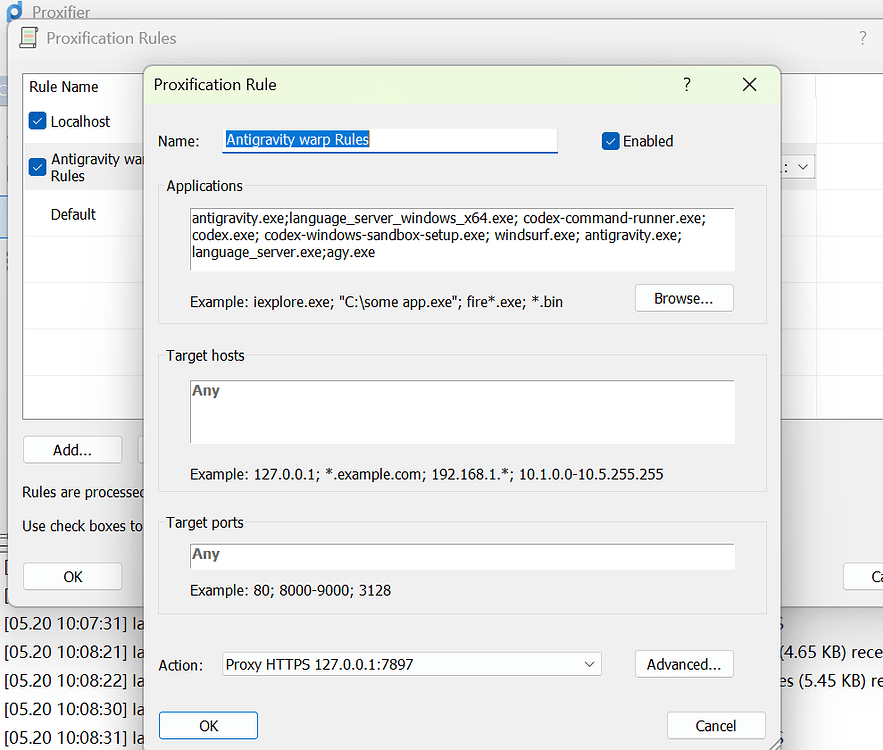
Task: Select the Default rule row
Action: 73,215
